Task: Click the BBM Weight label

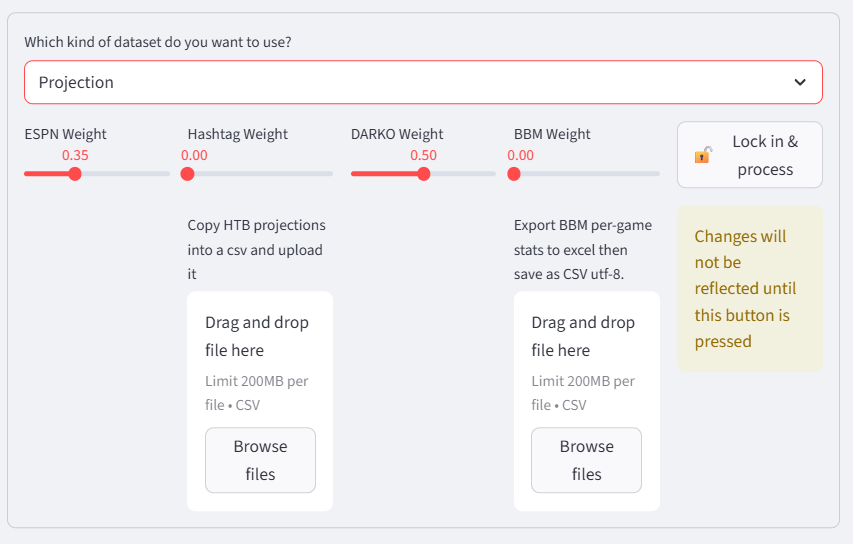Action: 552,134
